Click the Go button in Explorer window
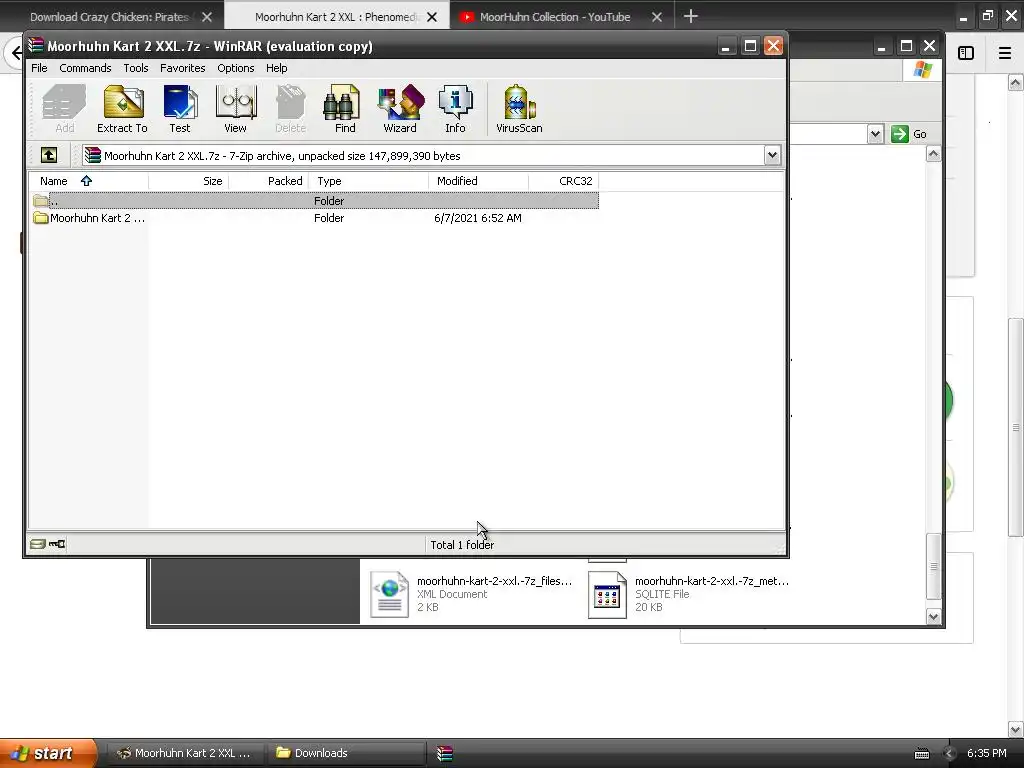Image resolution: width=1024 pixels, height=768 pixels. point(909,134)
